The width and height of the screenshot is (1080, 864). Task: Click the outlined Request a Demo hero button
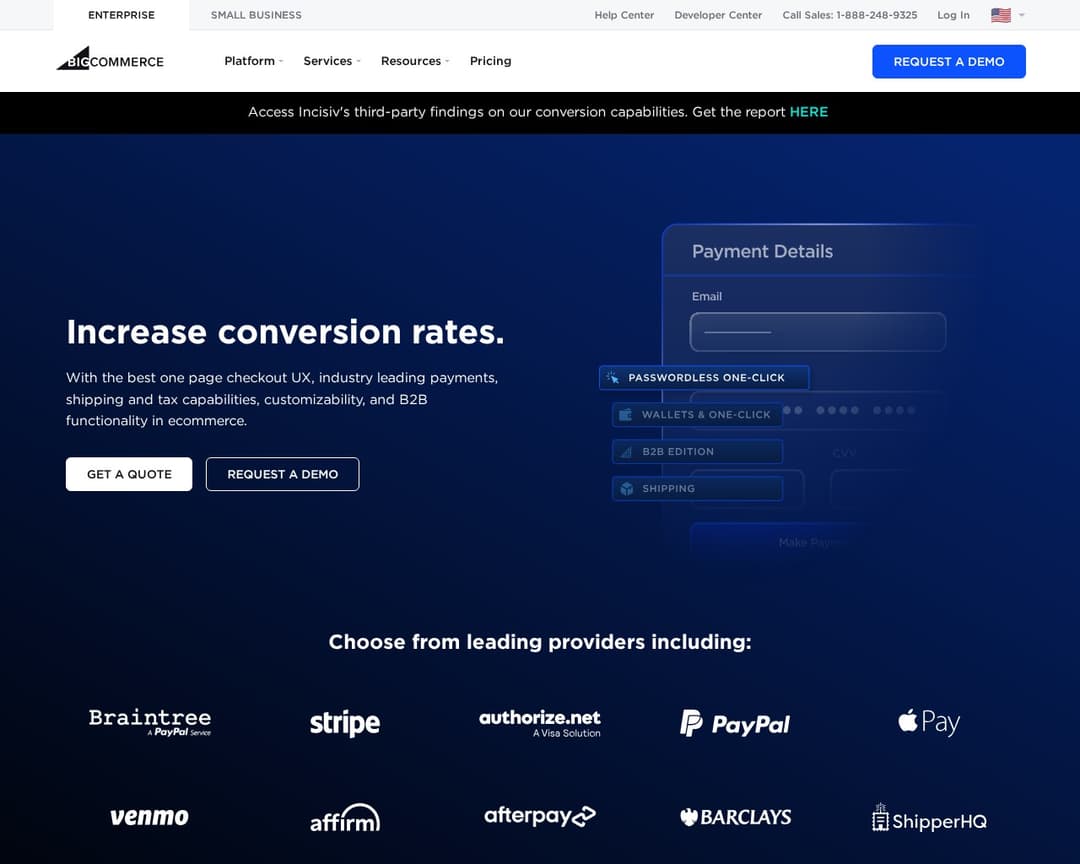pos(282,474)
